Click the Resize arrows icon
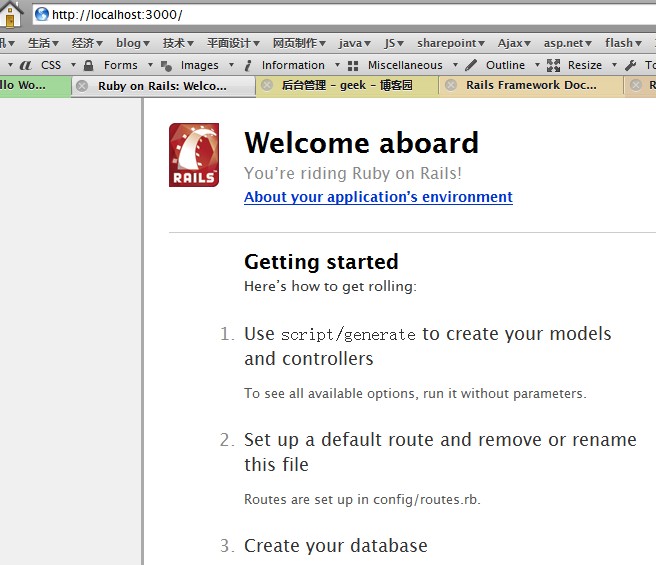The height and width of the screenshot is (565, 656). [553, 65]
